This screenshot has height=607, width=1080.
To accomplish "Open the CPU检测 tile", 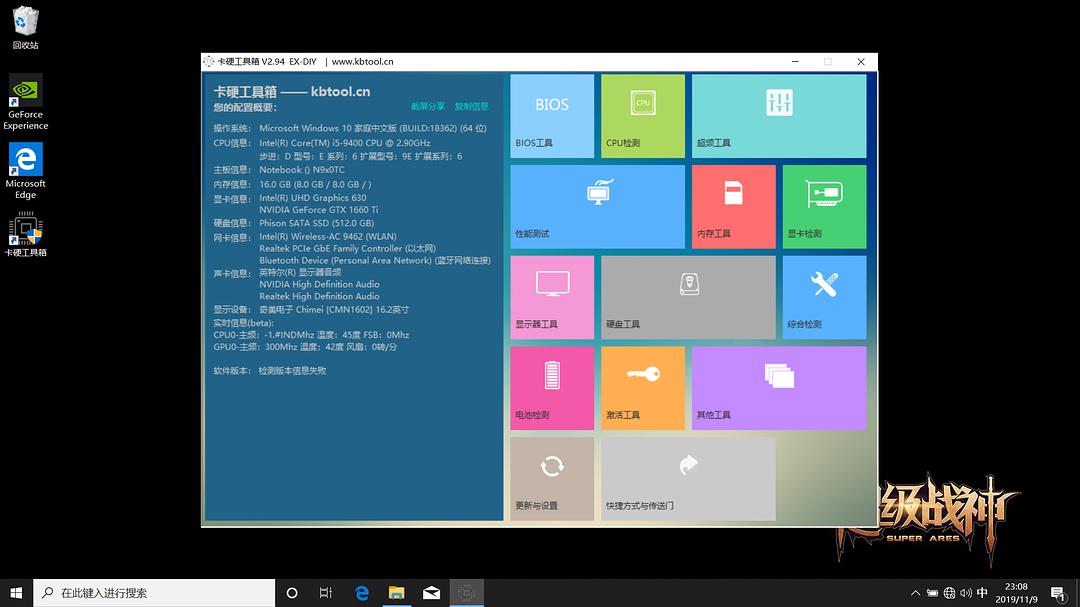I will tap(643, 116).
